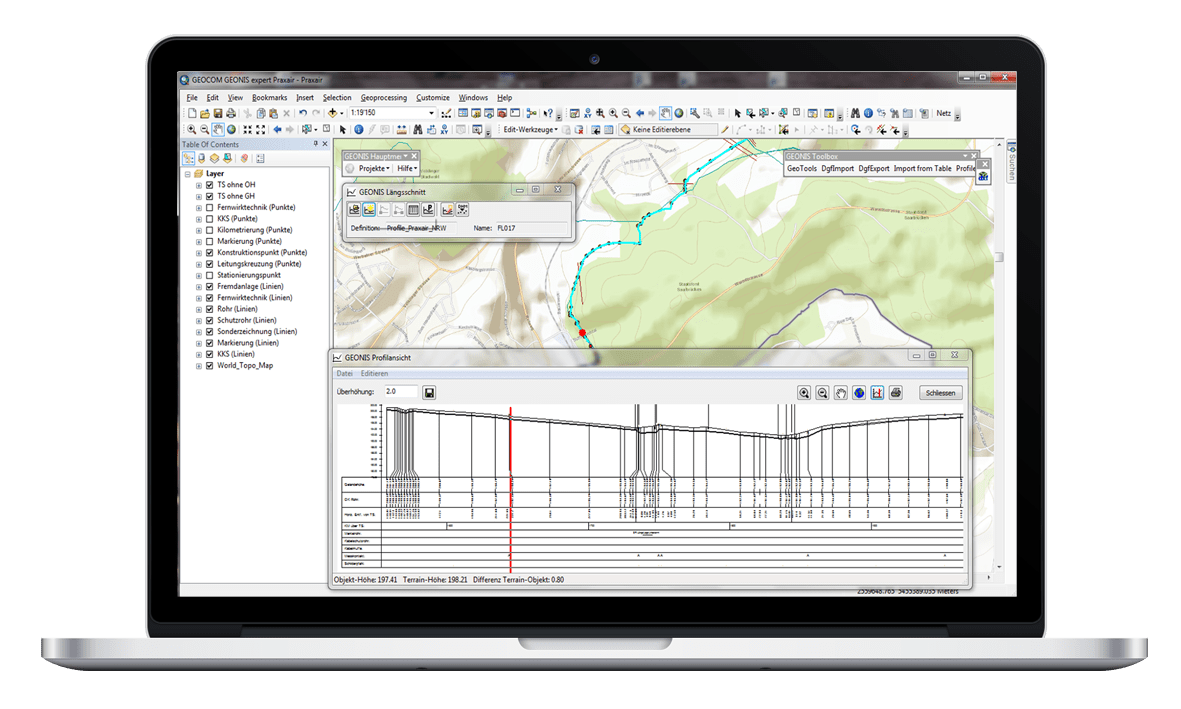
Task: Collapse the Layer root node
Action: (x=188, y=174)
